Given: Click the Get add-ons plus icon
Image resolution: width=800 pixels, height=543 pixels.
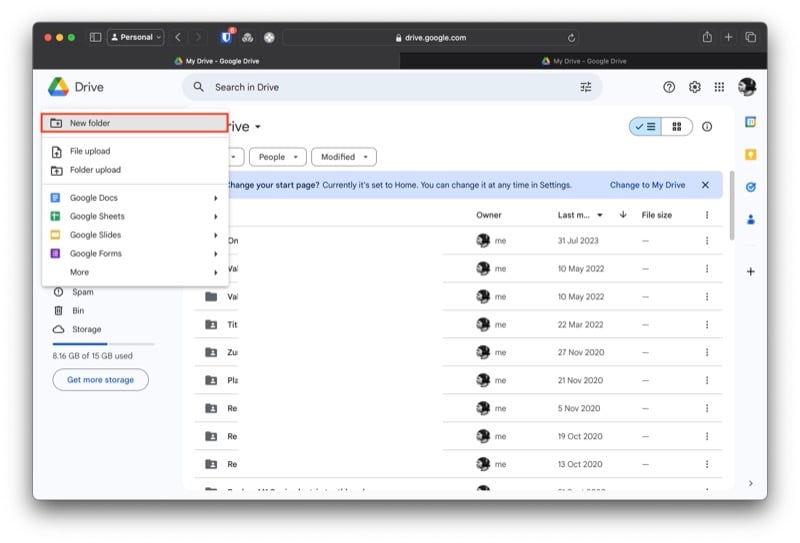Looking at the screenshot, I should click(751, 272).
